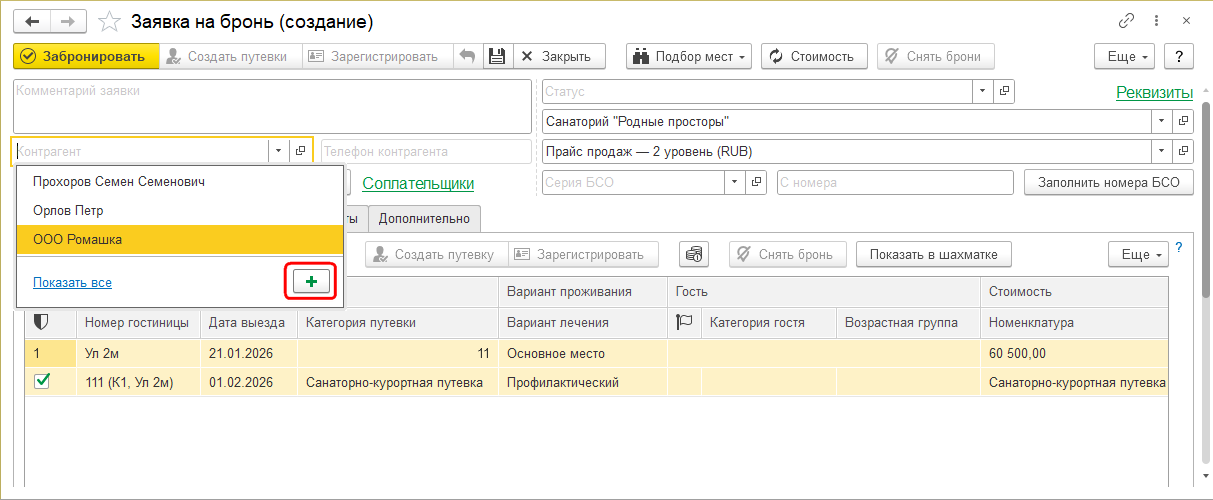The width and height of the screenshot is (1213, 500).
Task: Open the Подбор мест dropdown button
Action: point(689,56)
